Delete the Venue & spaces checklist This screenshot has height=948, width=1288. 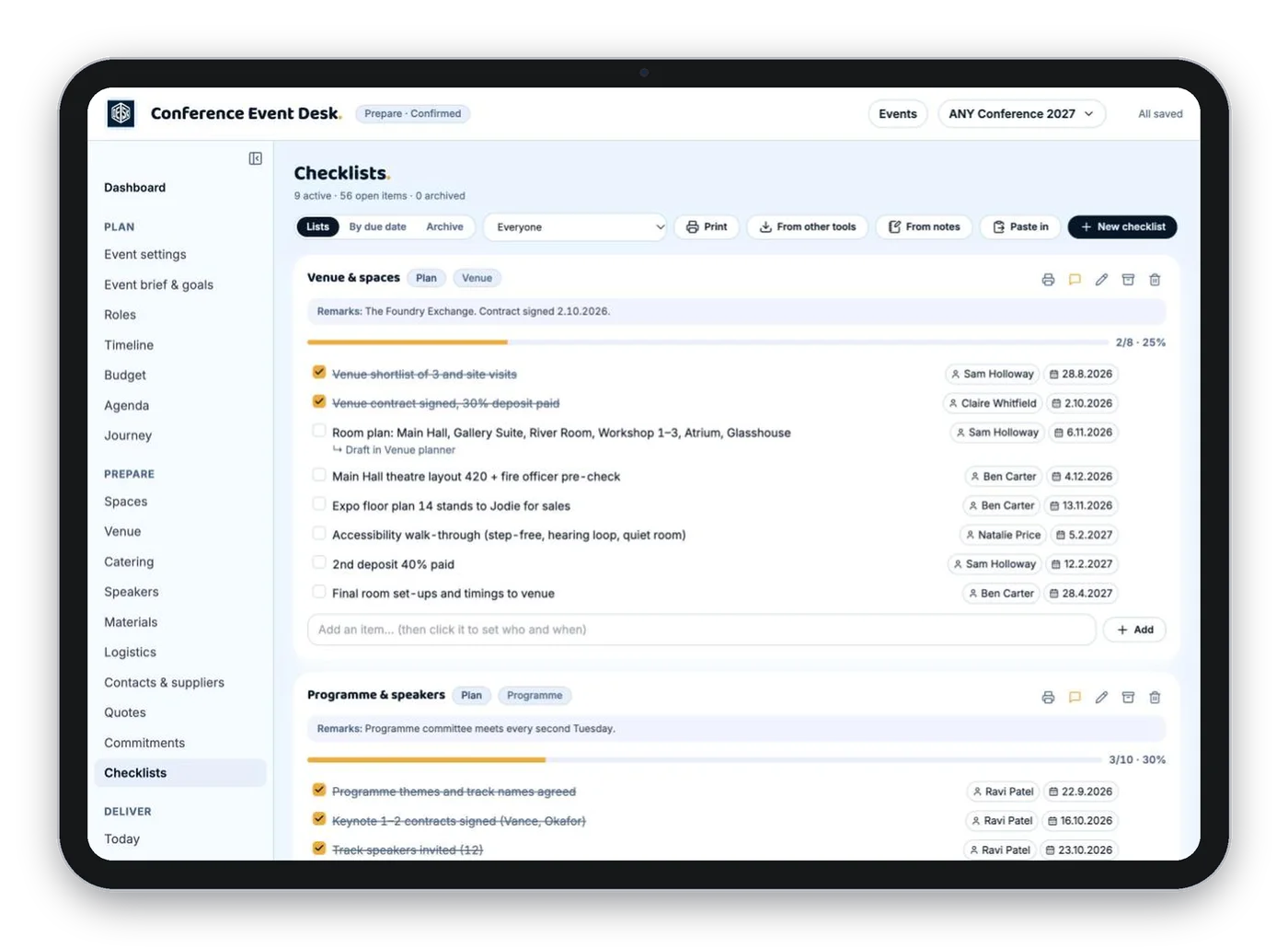[1155, 280]
